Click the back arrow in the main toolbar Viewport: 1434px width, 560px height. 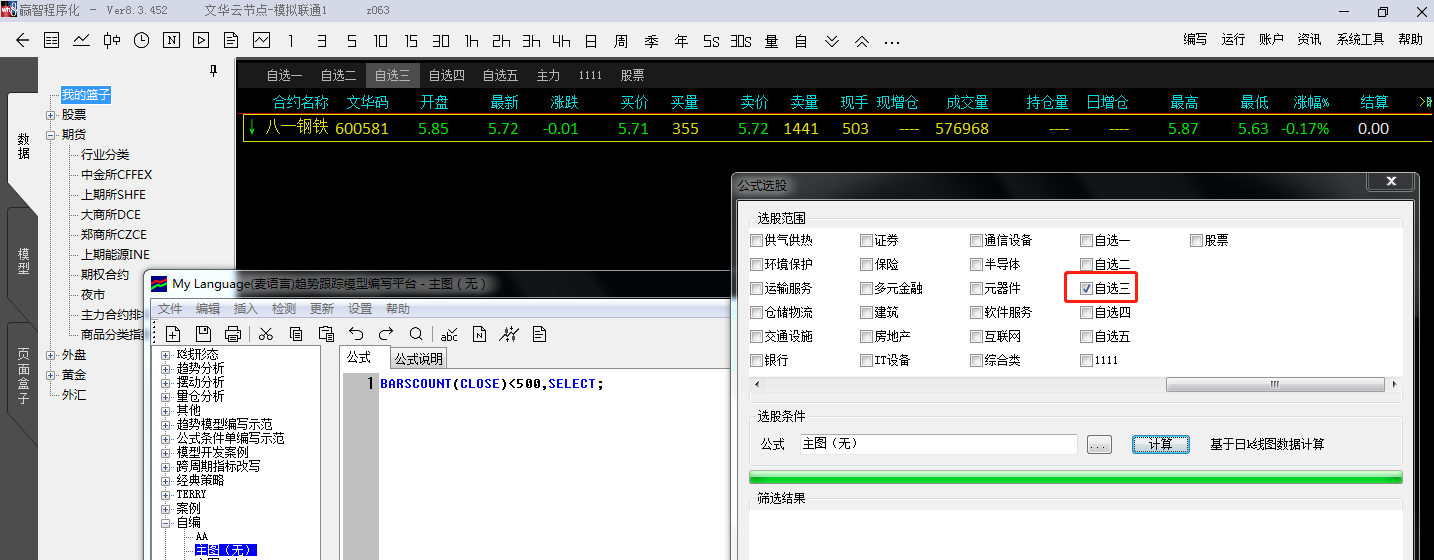coord(23,41)
